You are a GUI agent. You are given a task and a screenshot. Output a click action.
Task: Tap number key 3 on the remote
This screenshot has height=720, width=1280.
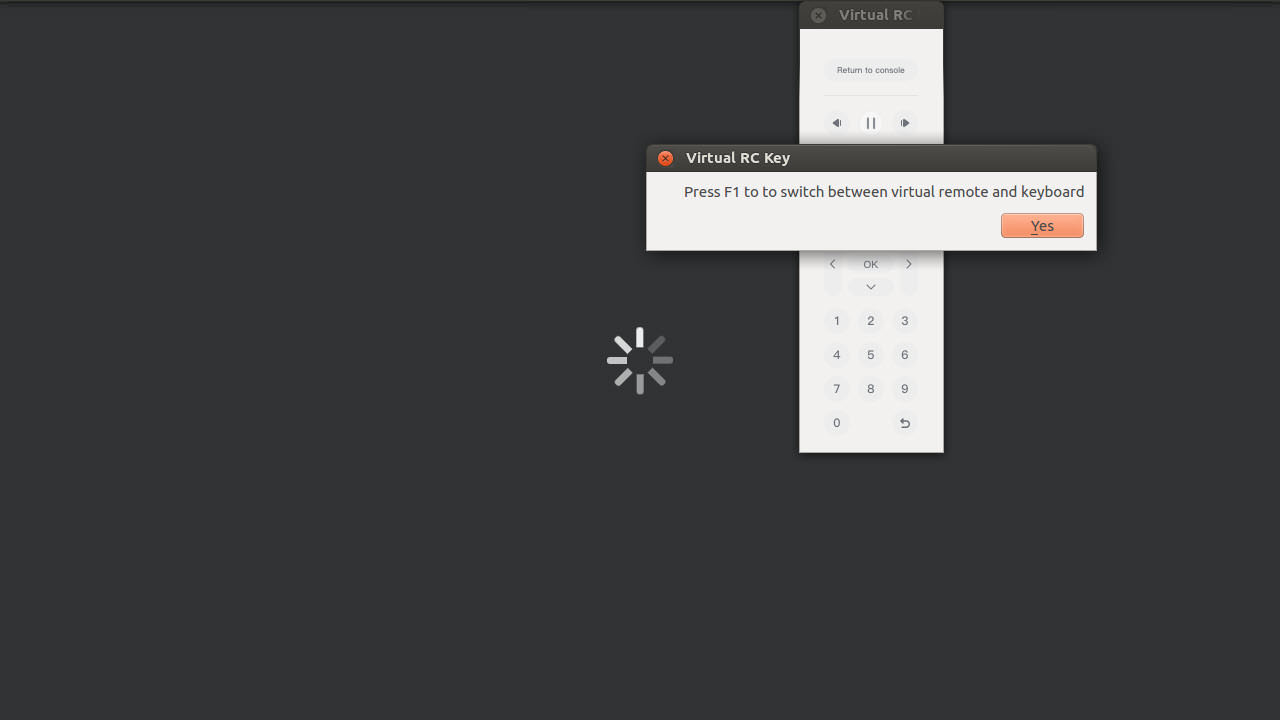click(905, 321)
